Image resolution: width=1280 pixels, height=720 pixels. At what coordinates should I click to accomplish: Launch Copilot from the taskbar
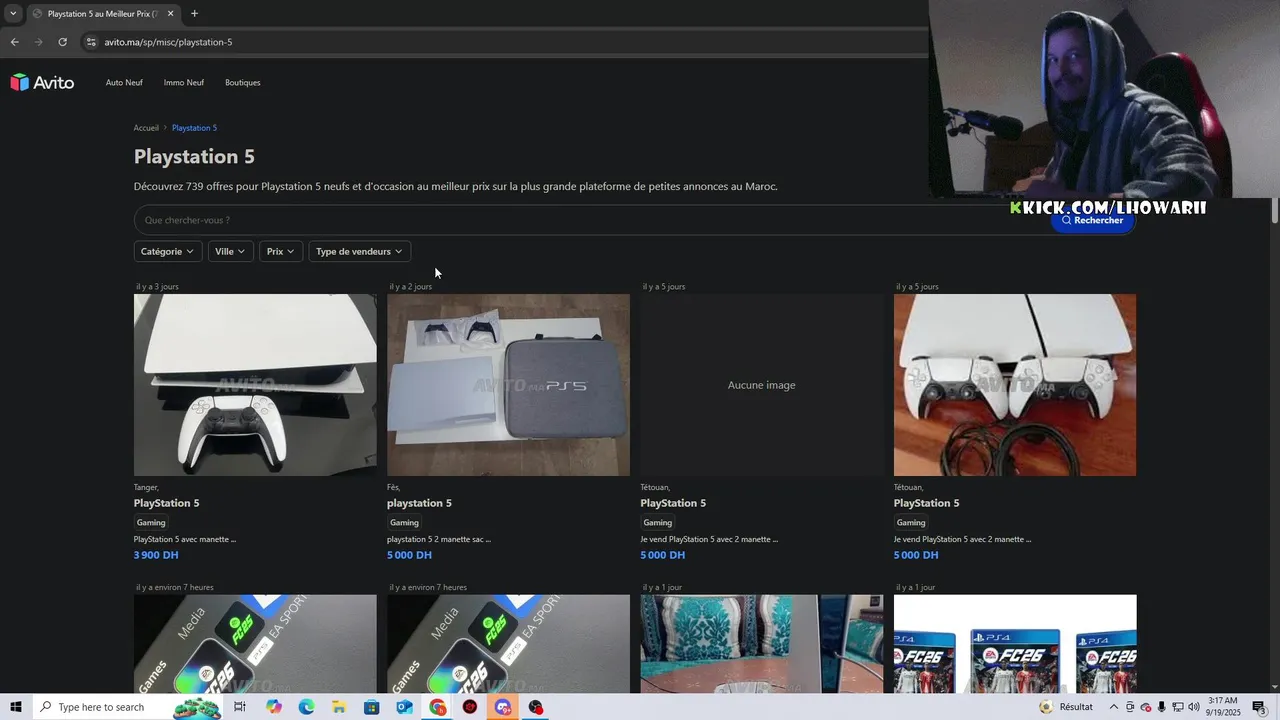[274, 707]
